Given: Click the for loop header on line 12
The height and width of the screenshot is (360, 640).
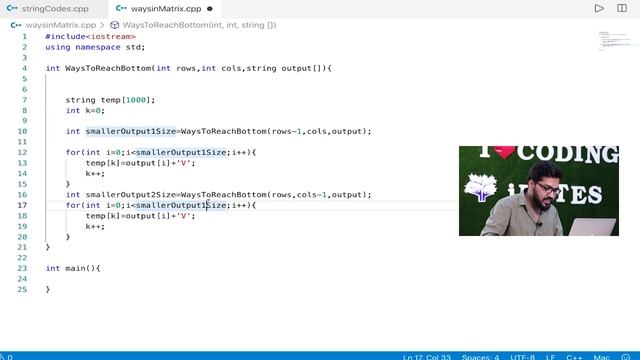Looking at the screenshot, I should click(161, 152).
